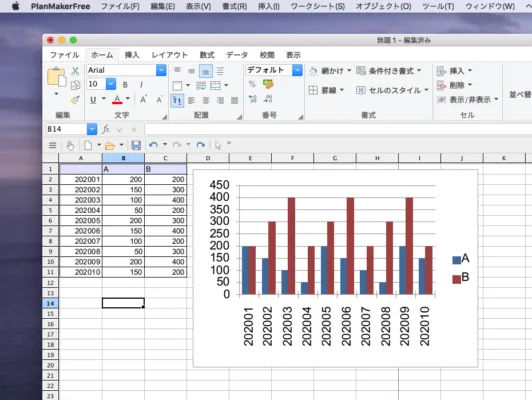Open the ワークシート(S) menu in menu bar
This screenshot has width=532, height=400.
click(318, 6)
